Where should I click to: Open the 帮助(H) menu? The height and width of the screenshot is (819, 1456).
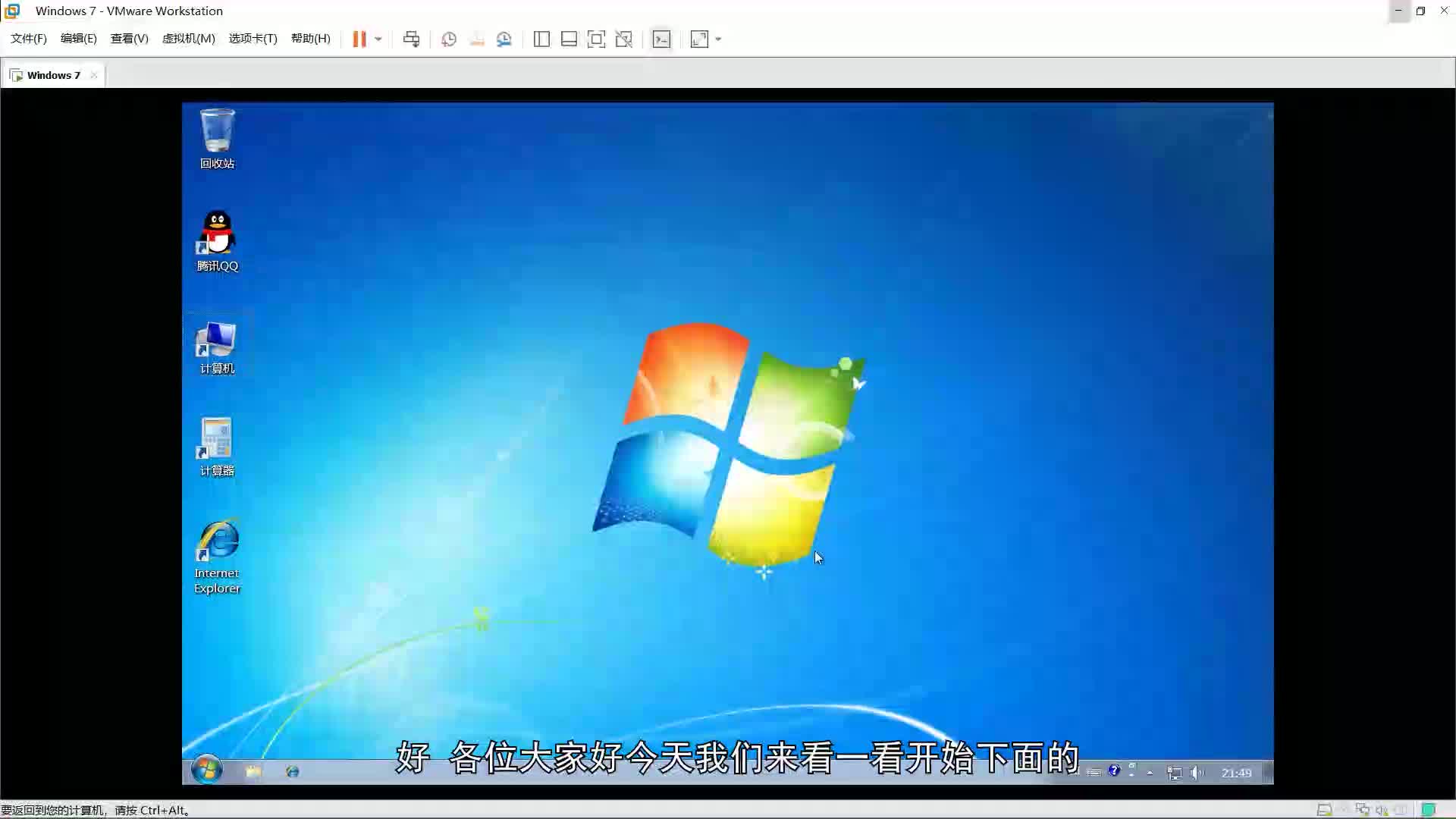pos(311,39)
